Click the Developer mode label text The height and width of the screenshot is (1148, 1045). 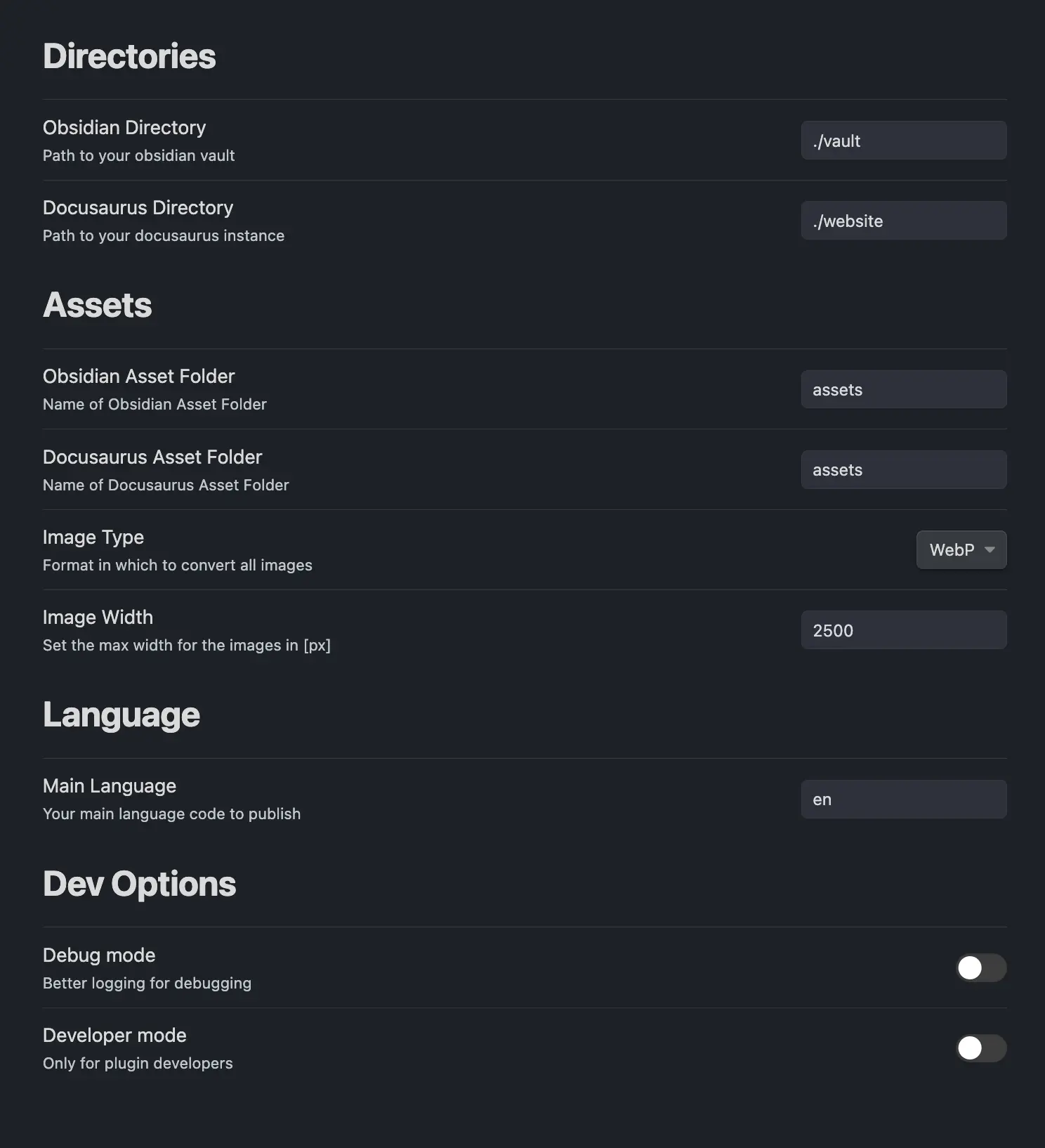click(x=114, y=1035)
